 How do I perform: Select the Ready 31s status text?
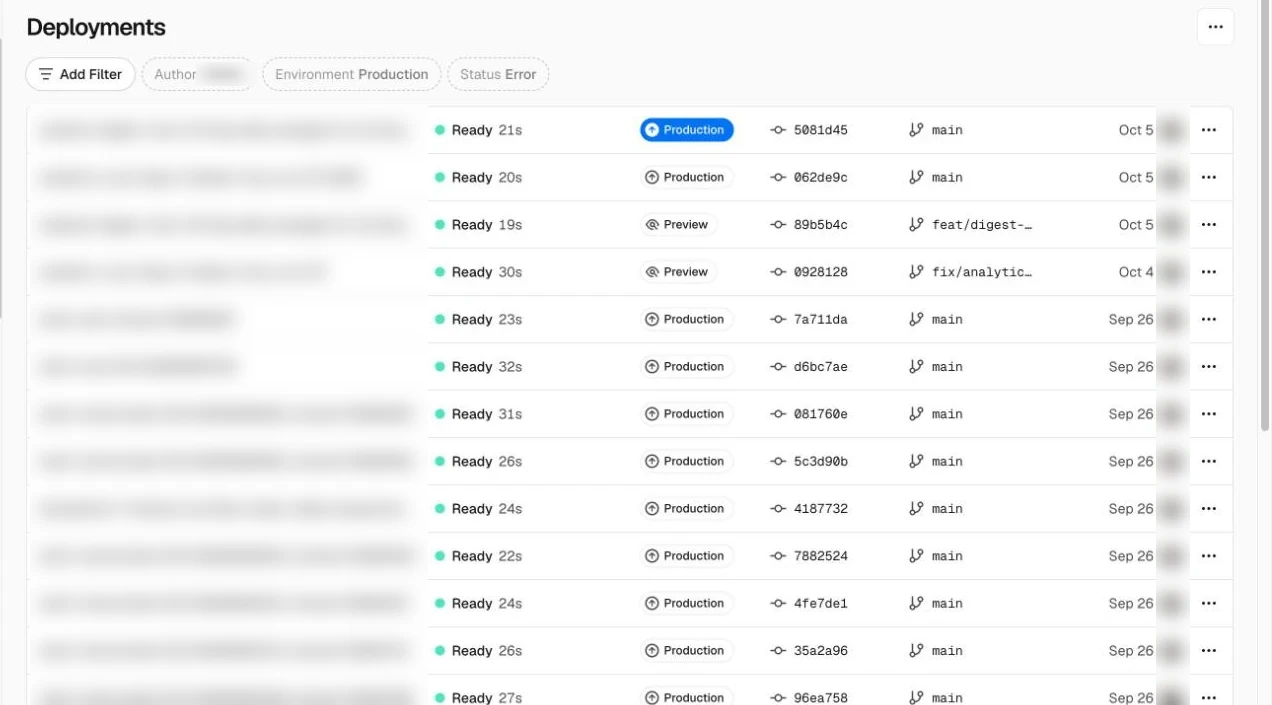tap(487, 414)
